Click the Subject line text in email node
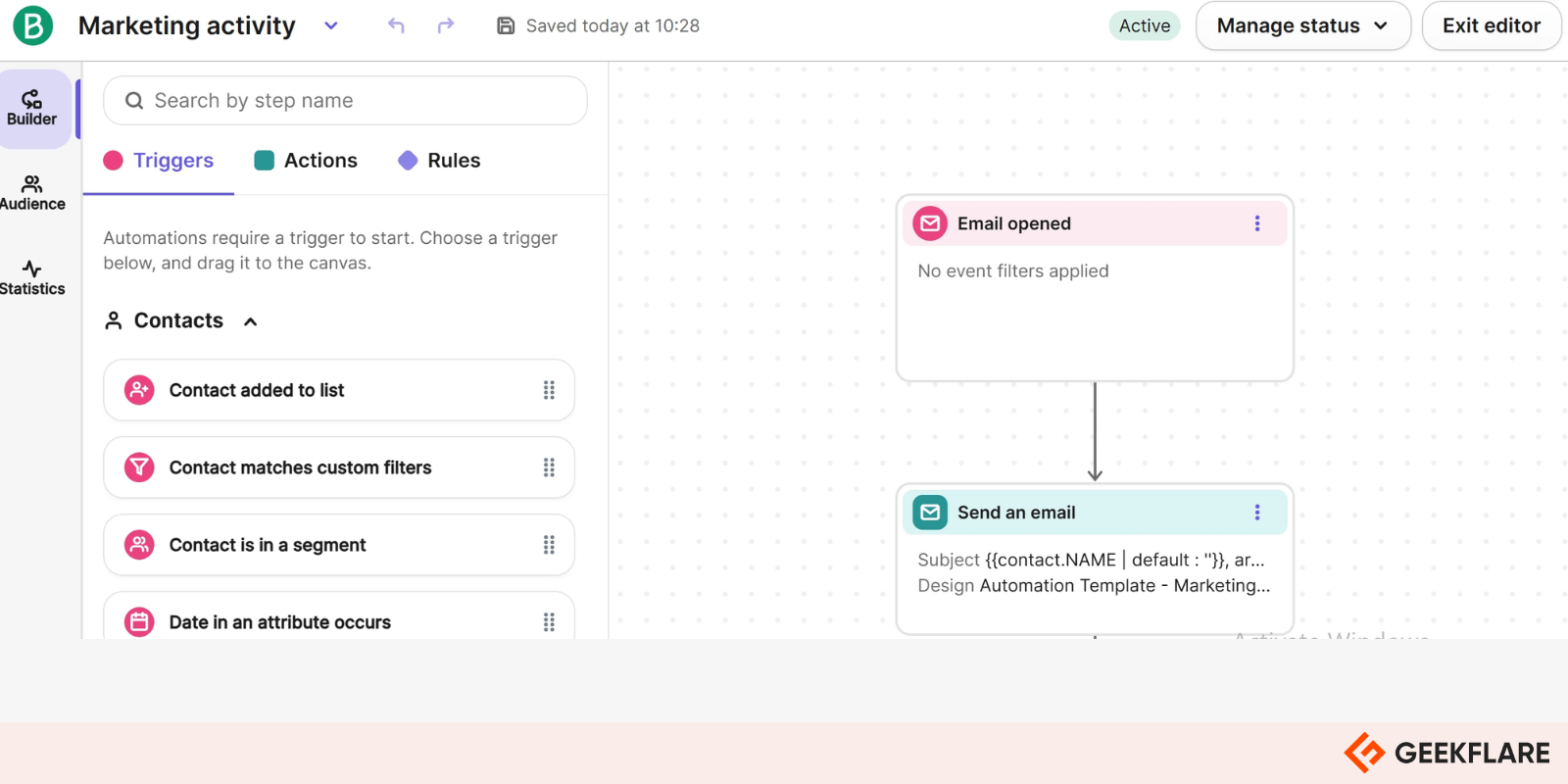Screen dimensions: 1568x784 [x=1091, y=560]
